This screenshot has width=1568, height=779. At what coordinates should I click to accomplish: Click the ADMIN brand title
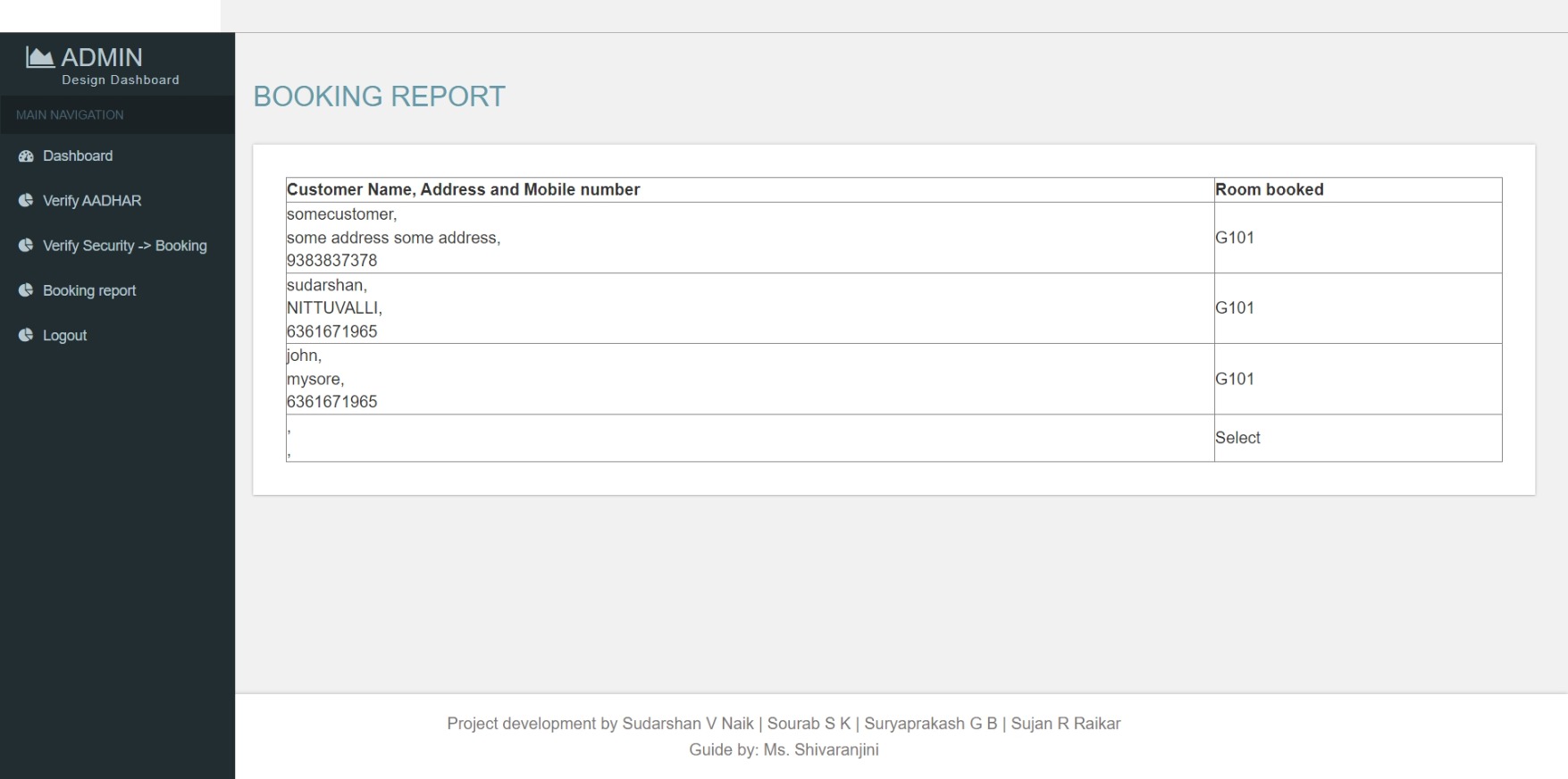pos(102,57)
